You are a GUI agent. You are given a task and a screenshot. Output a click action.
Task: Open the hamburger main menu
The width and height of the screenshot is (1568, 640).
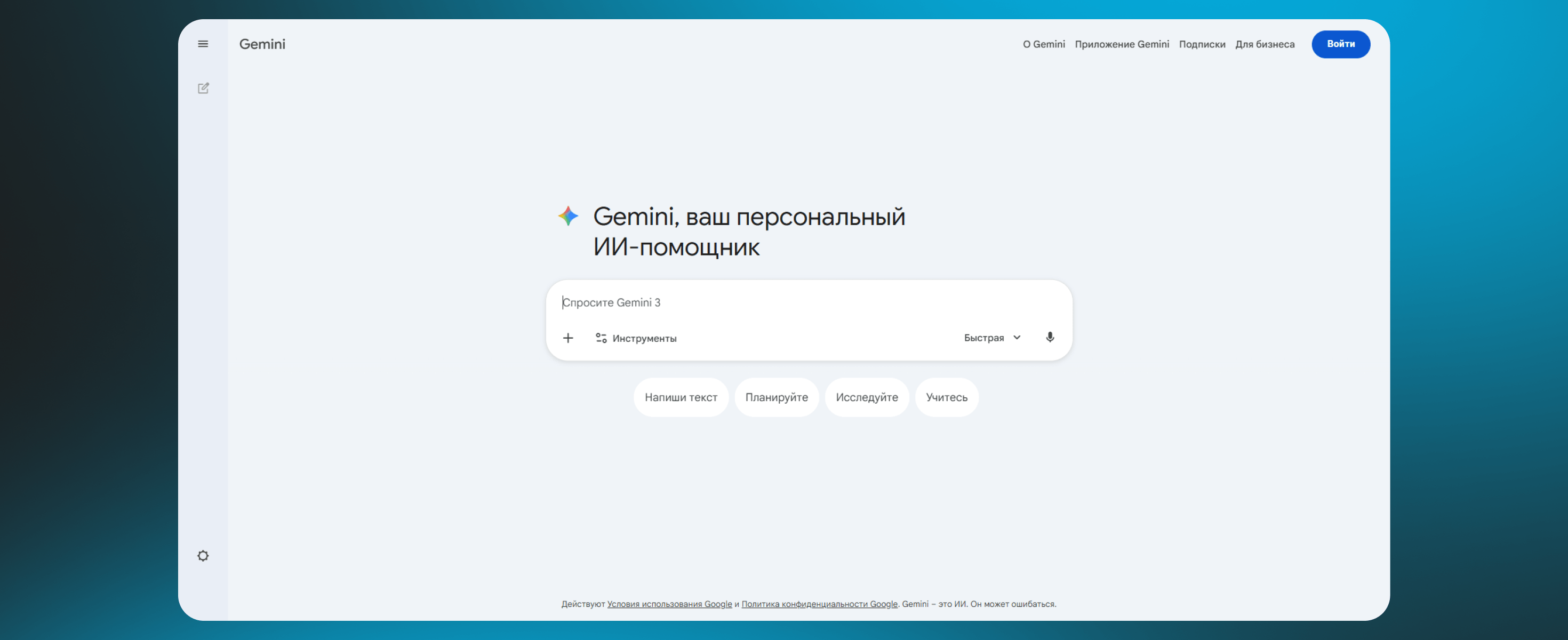[x=203, y=44]
